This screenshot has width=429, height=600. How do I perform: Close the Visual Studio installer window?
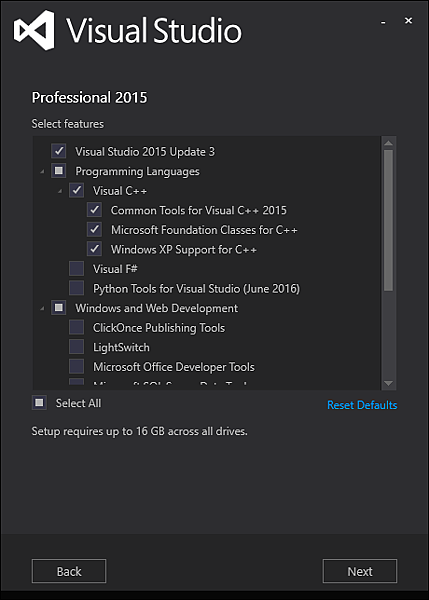408,21
